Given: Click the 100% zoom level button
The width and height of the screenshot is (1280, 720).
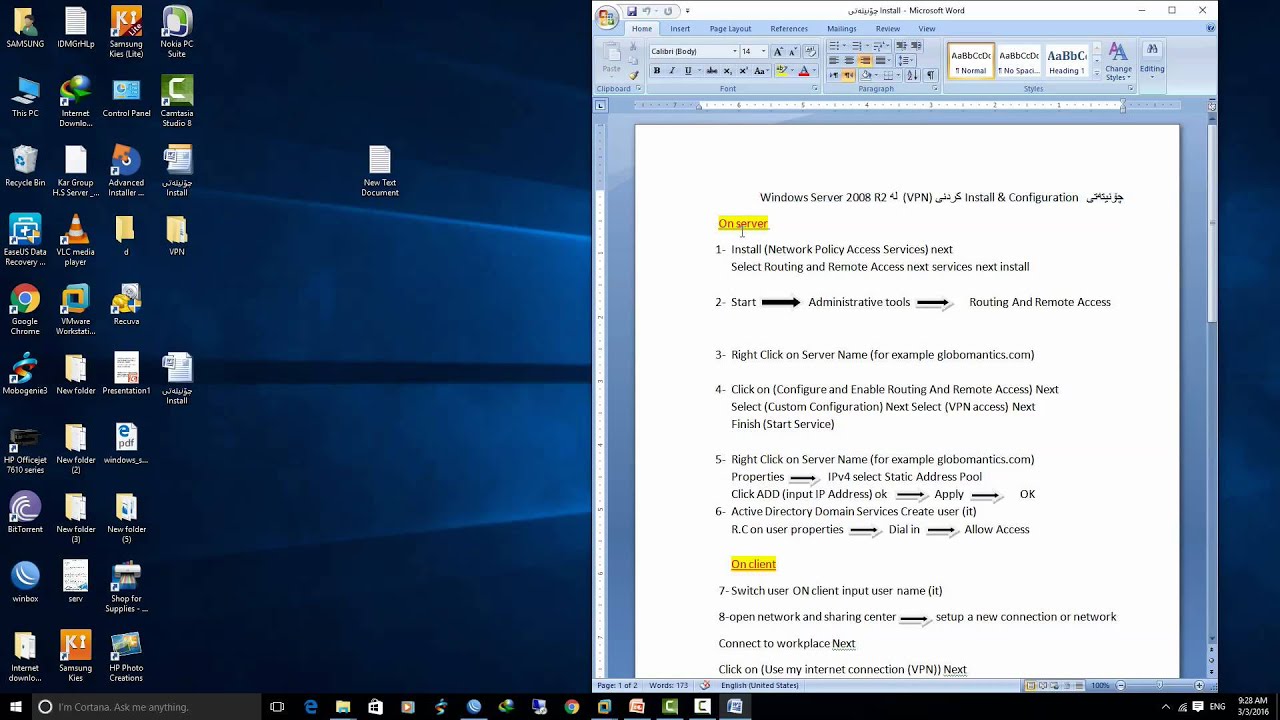Looking at the screenshot, I should coord(1100,685).
